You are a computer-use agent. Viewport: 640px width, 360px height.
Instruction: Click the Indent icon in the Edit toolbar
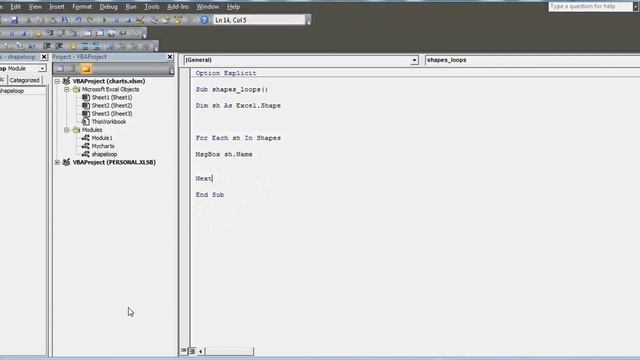(47, 46)
